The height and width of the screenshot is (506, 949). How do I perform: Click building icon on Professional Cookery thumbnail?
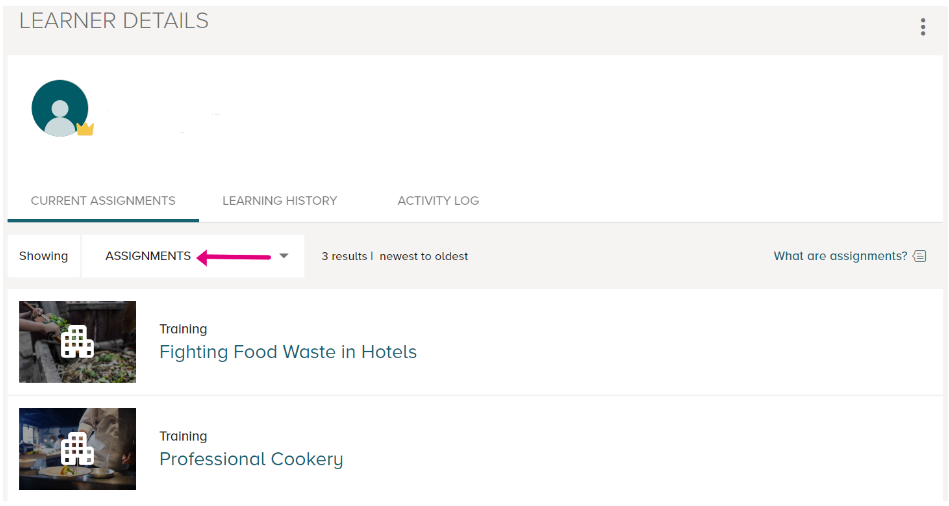click(77, 448)
